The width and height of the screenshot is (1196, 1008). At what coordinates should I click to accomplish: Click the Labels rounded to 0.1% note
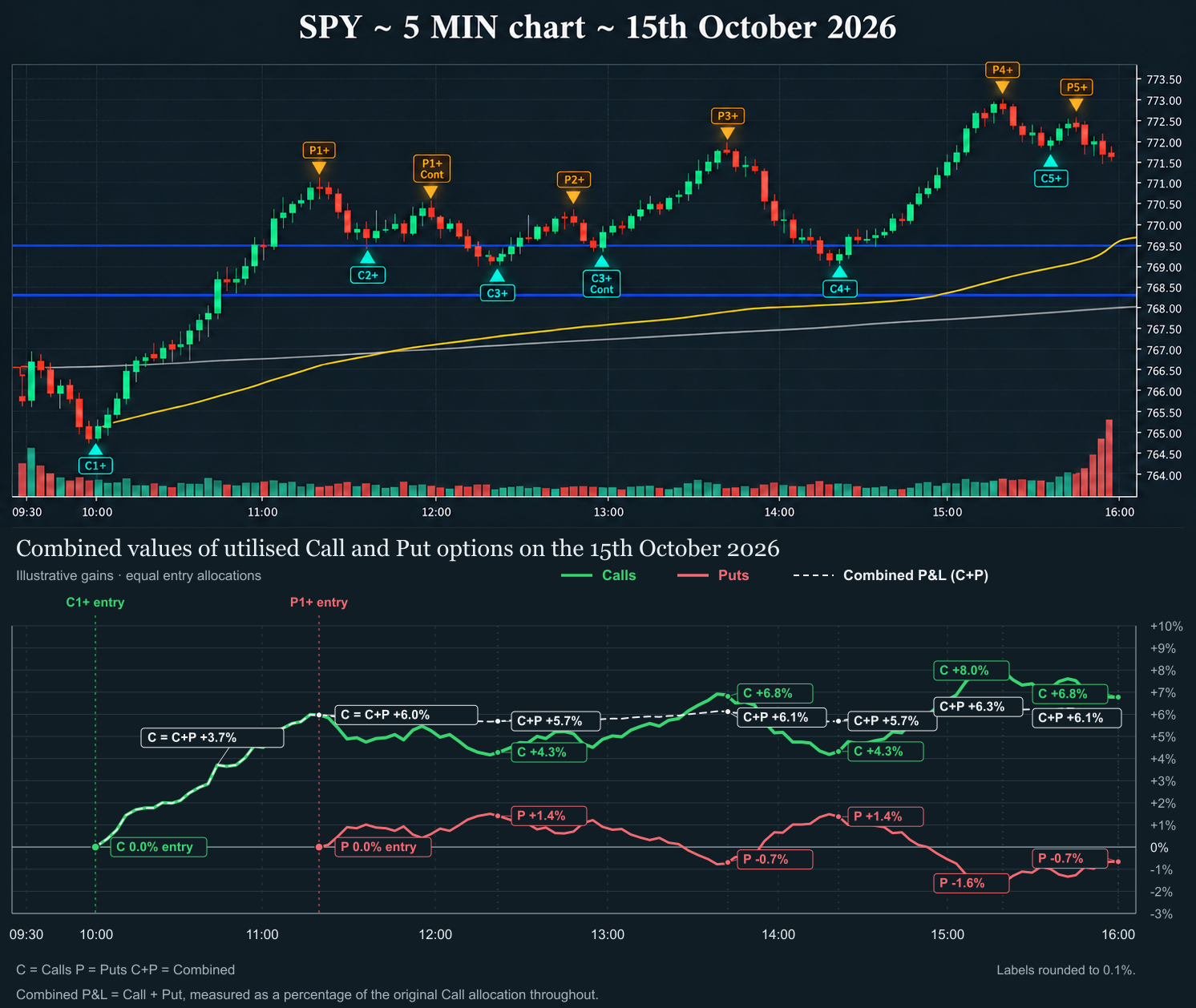point(1066,970)
